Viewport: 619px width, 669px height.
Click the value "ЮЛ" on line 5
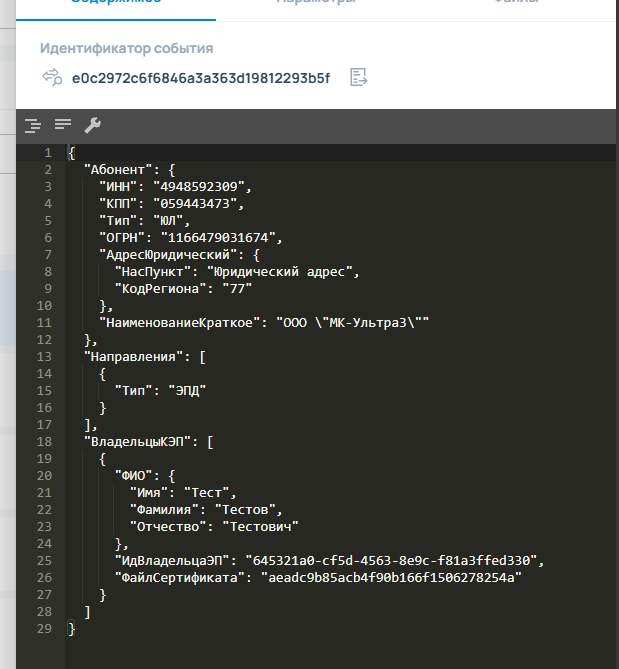pyautogui.click(x=168, y=221)
